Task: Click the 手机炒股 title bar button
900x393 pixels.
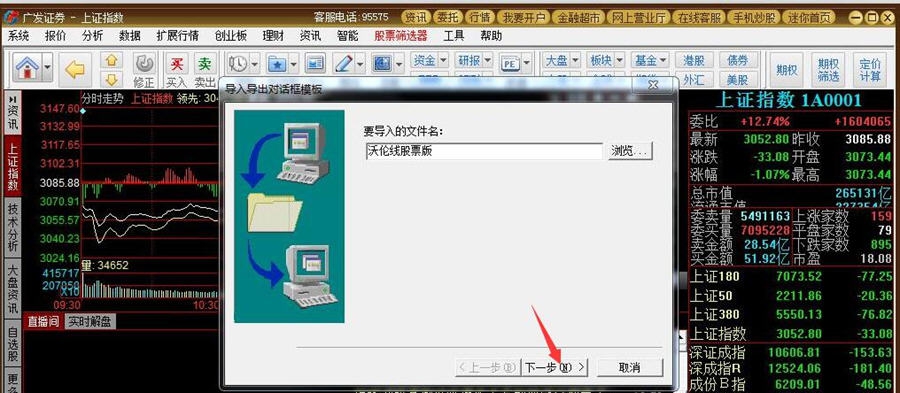Action: click(754, 17)
